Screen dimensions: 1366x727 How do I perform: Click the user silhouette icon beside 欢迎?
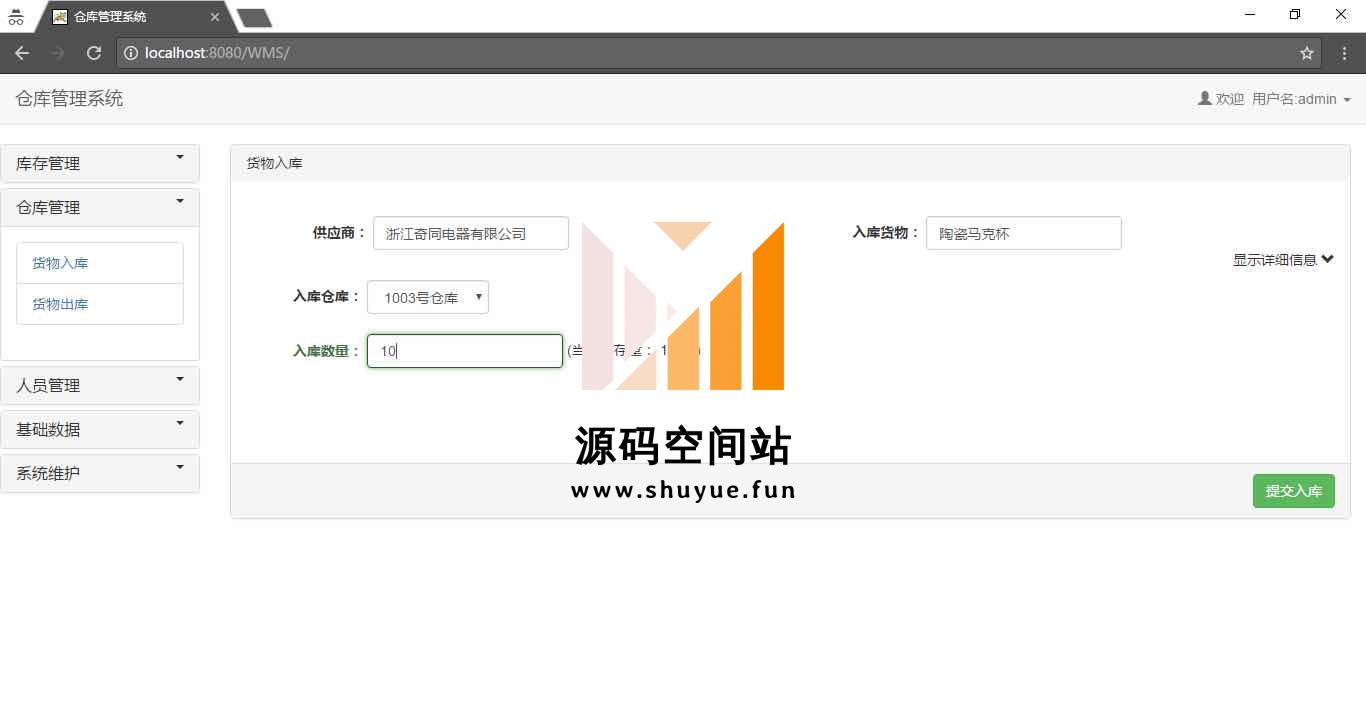click(x=1205, y=98)
